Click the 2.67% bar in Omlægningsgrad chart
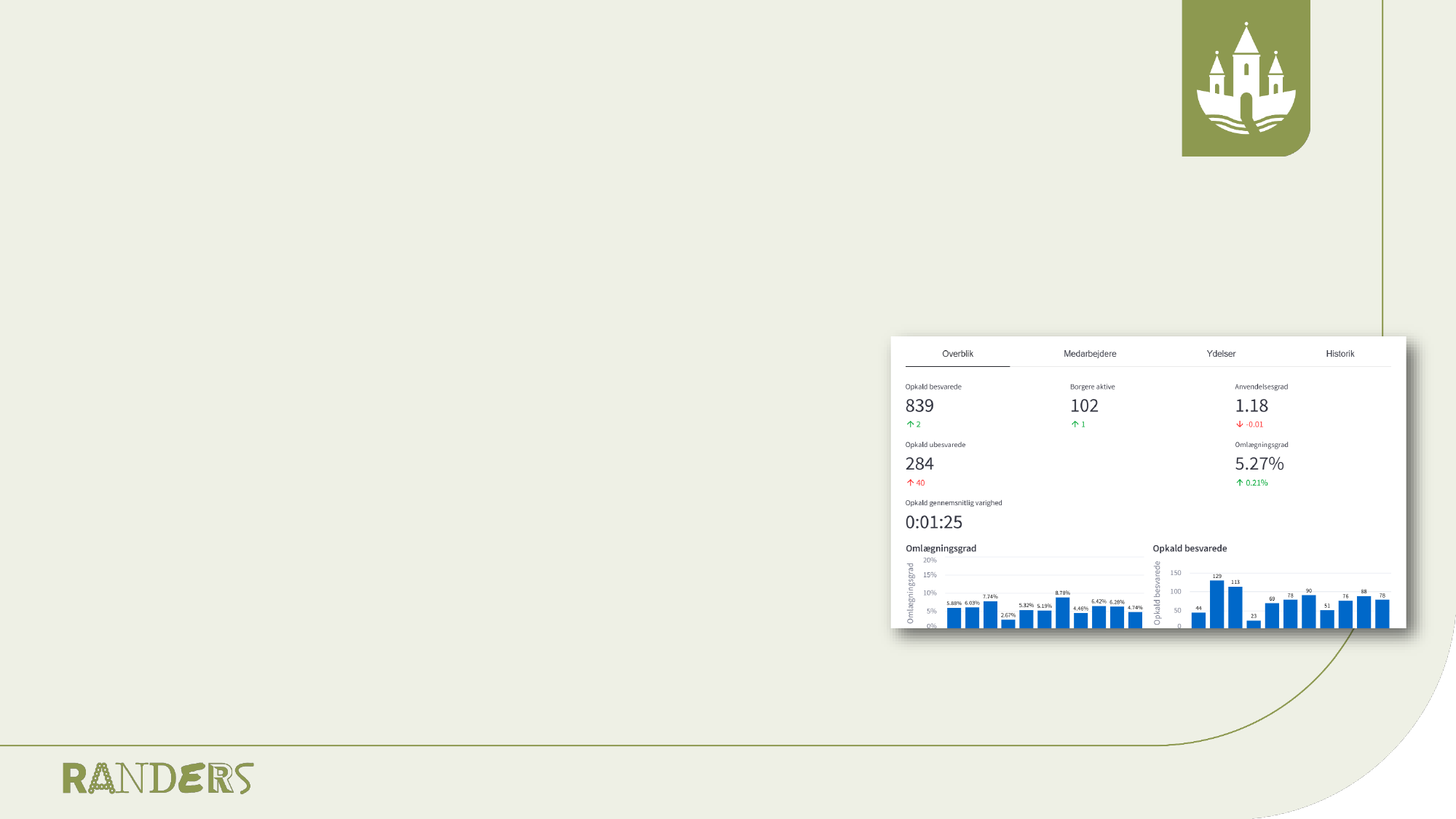1456x819 pixels. (1008, 624)
